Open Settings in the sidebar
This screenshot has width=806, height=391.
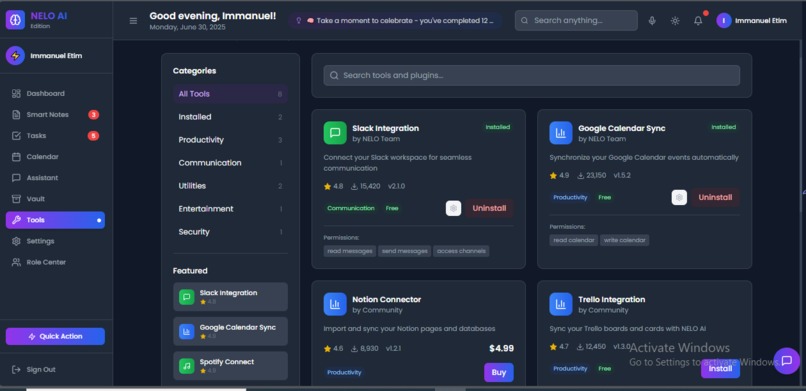click(x=56, y=241)
